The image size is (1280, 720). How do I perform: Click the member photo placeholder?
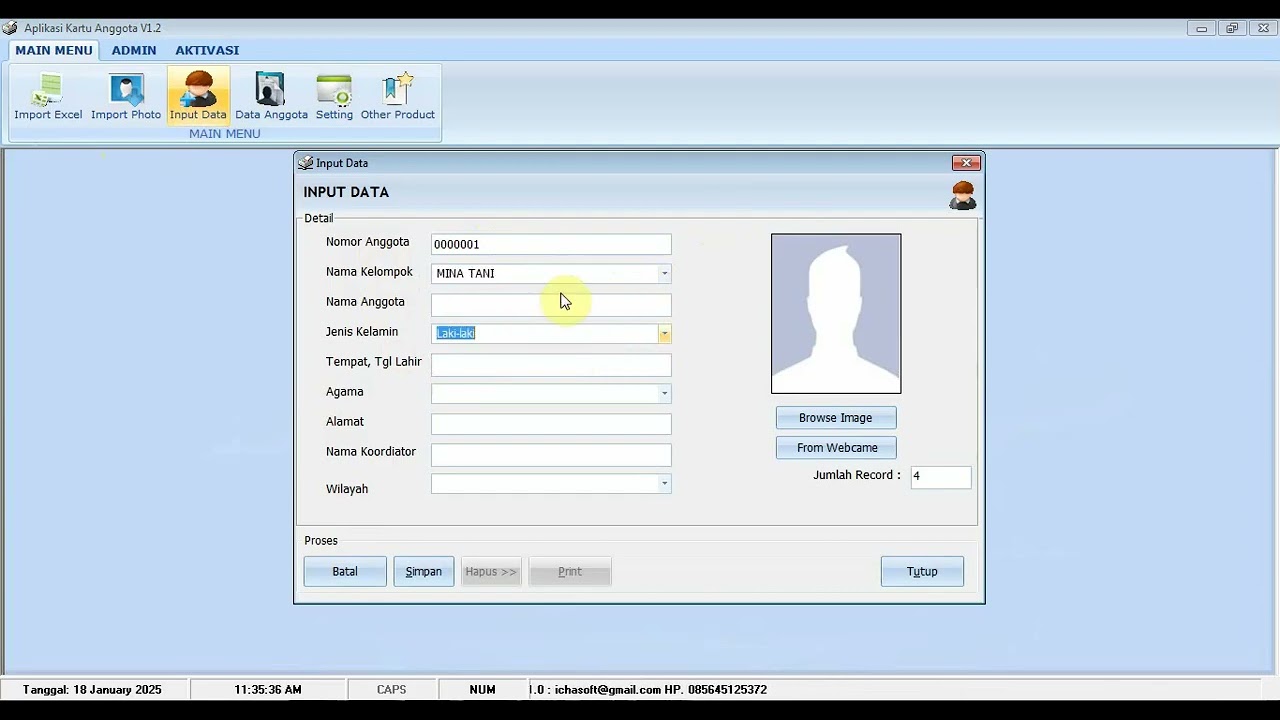(836, 314)
